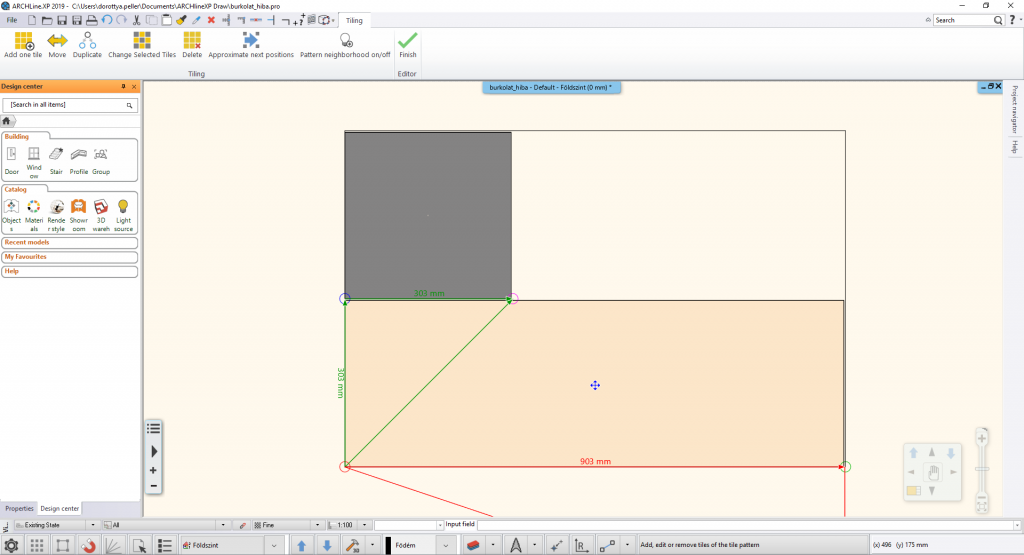Click Finish to exit tiling editor

click(x=408, y=41)
